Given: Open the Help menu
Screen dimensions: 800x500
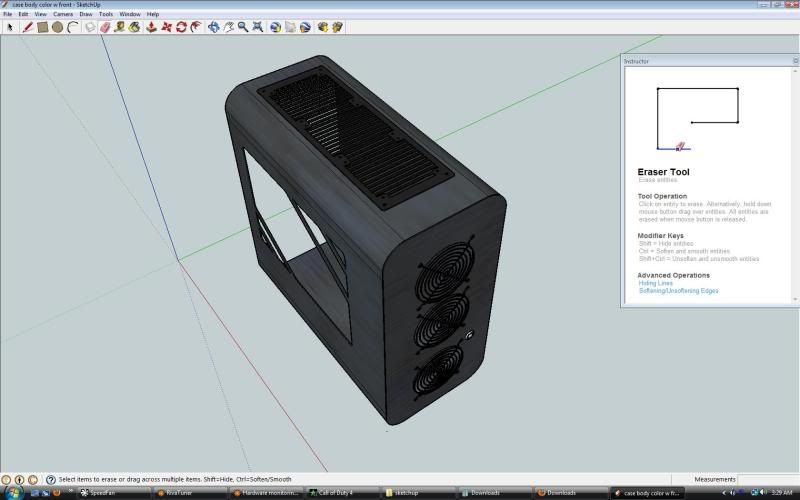Looking at the screenshot, I should point(153,14).
